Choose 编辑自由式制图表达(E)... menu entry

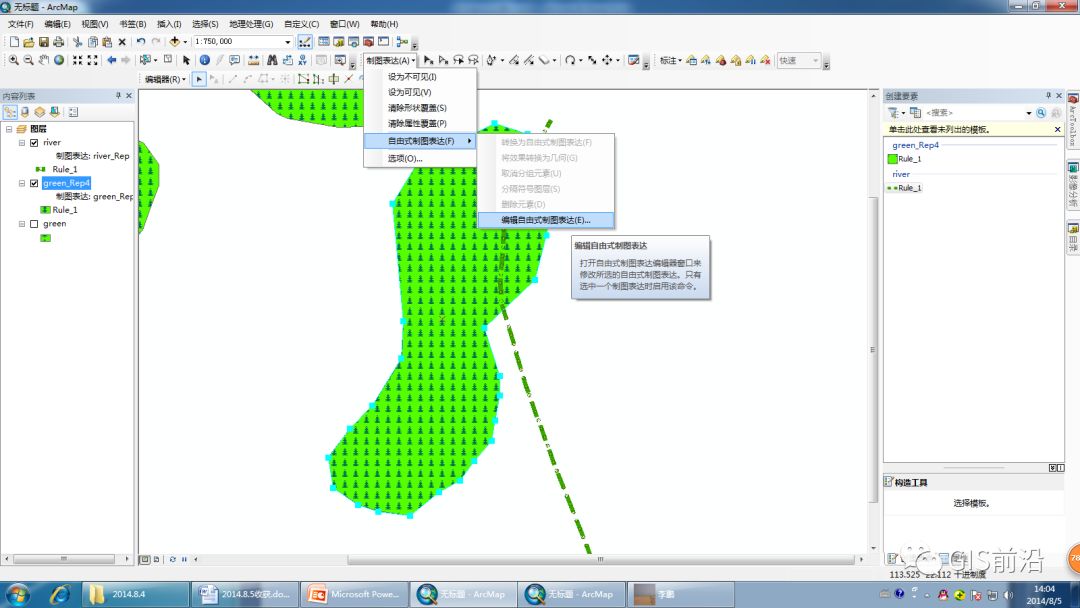point(546,220)
